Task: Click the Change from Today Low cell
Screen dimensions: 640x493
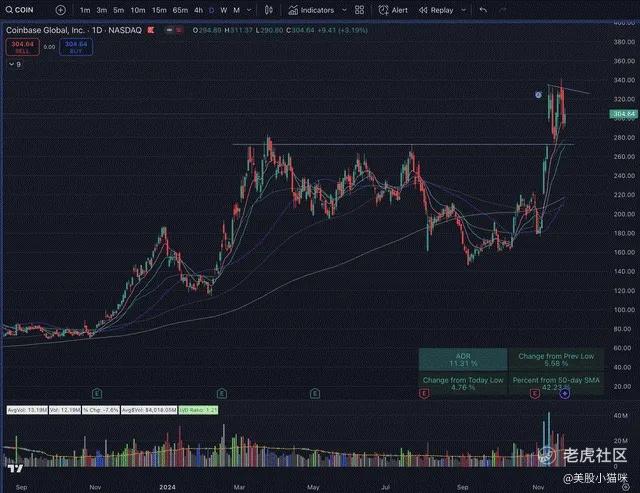Action: pyautogui.click(x=463, y=383)
